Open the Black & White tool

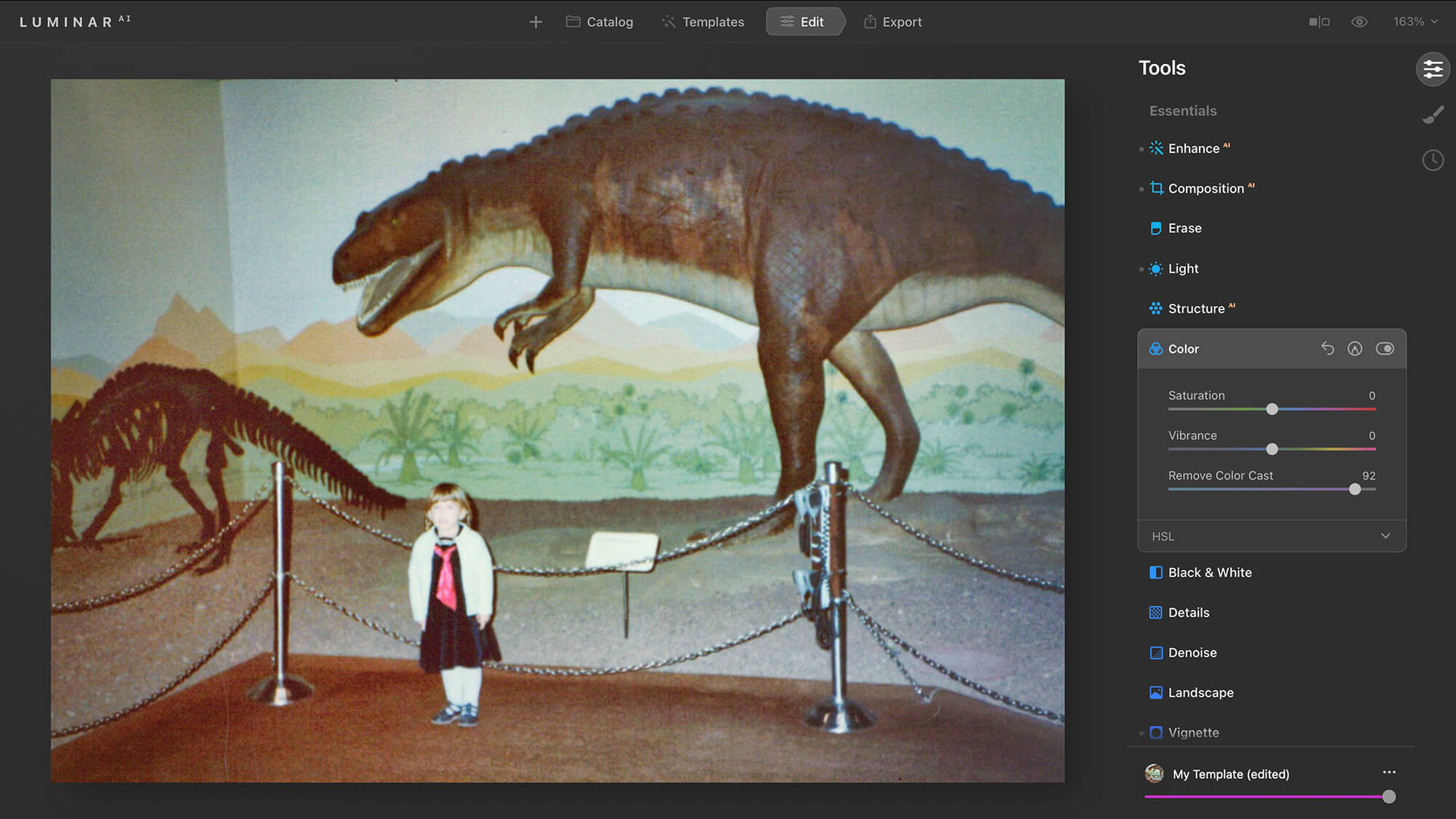[x=1209, y=573]
